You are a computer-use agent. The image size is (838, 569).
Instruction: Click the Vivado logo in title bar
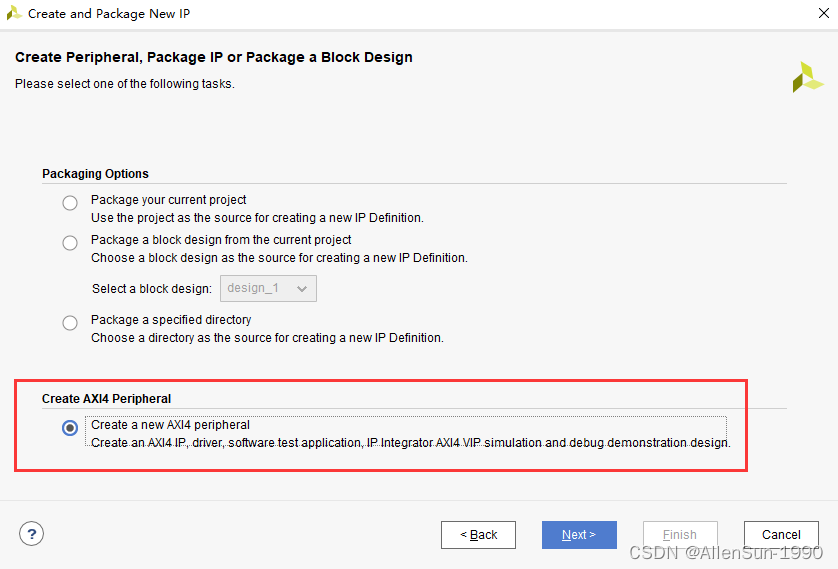click(14, 13)
